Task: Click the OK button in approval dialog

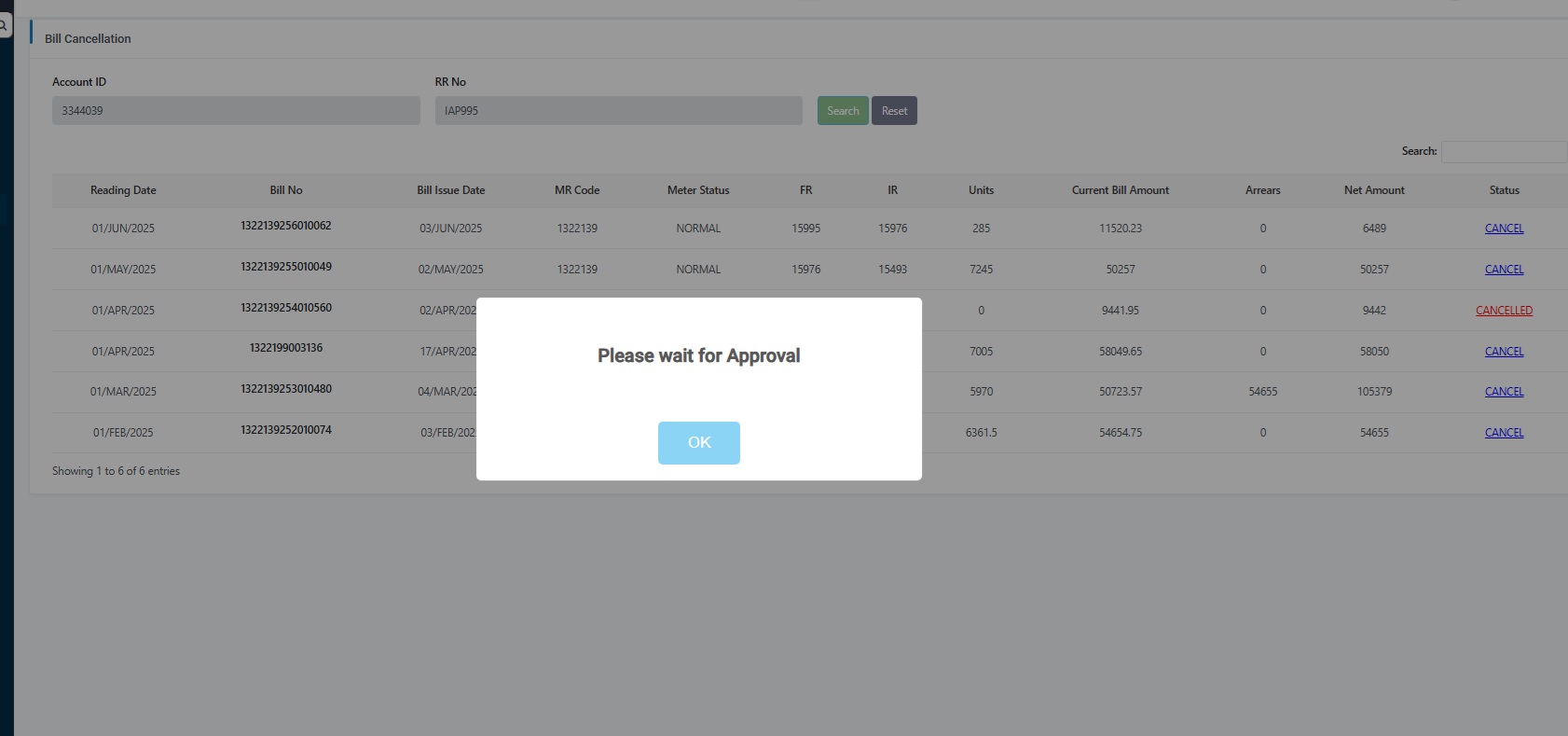Action: [x=699, y=442]
